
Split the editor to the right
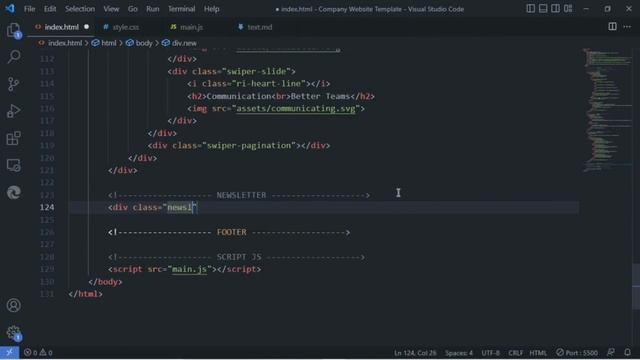pos(612,27)
